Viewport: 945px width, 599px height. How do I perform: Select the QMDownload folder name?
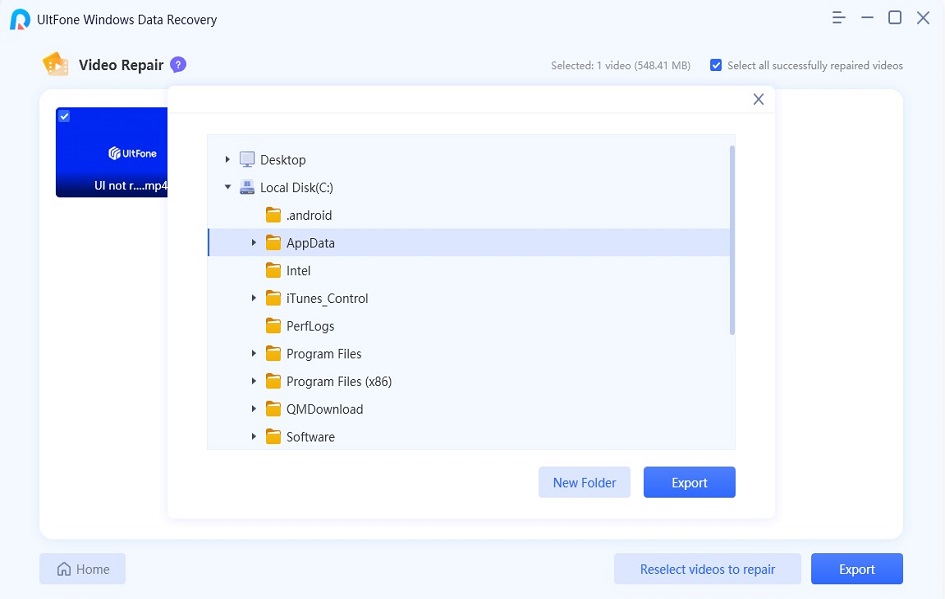pyautogui.click(x=325, y=409)
